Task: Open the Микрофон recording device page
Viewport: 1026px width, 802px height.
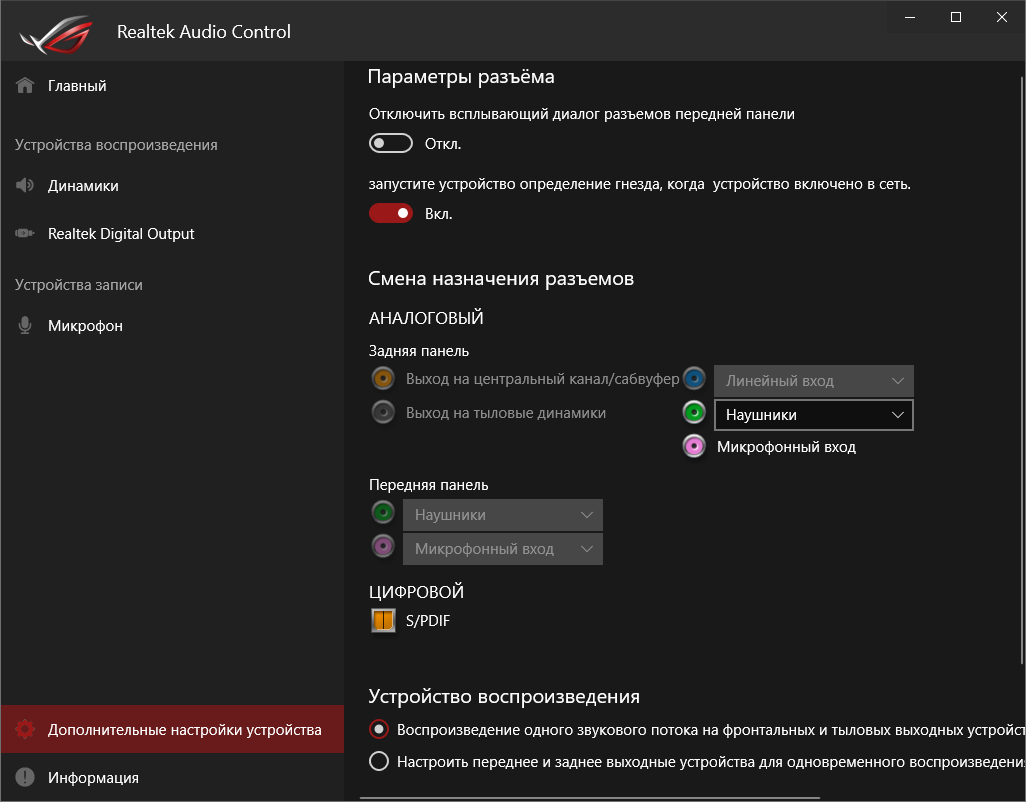Action: 85,326
